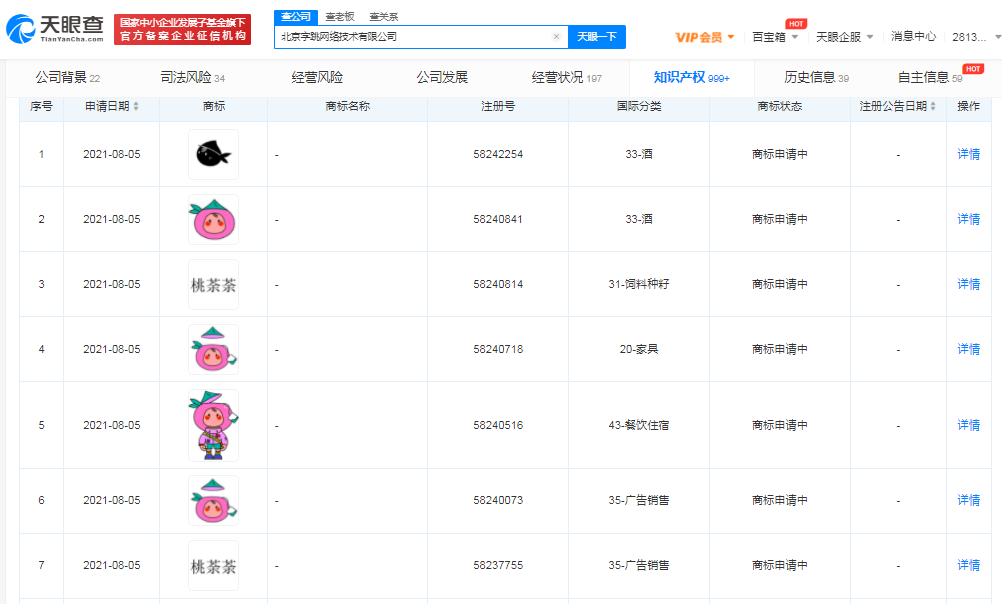
Task: Click the 31-饲料种籽 classification cell
Action: 638,284
